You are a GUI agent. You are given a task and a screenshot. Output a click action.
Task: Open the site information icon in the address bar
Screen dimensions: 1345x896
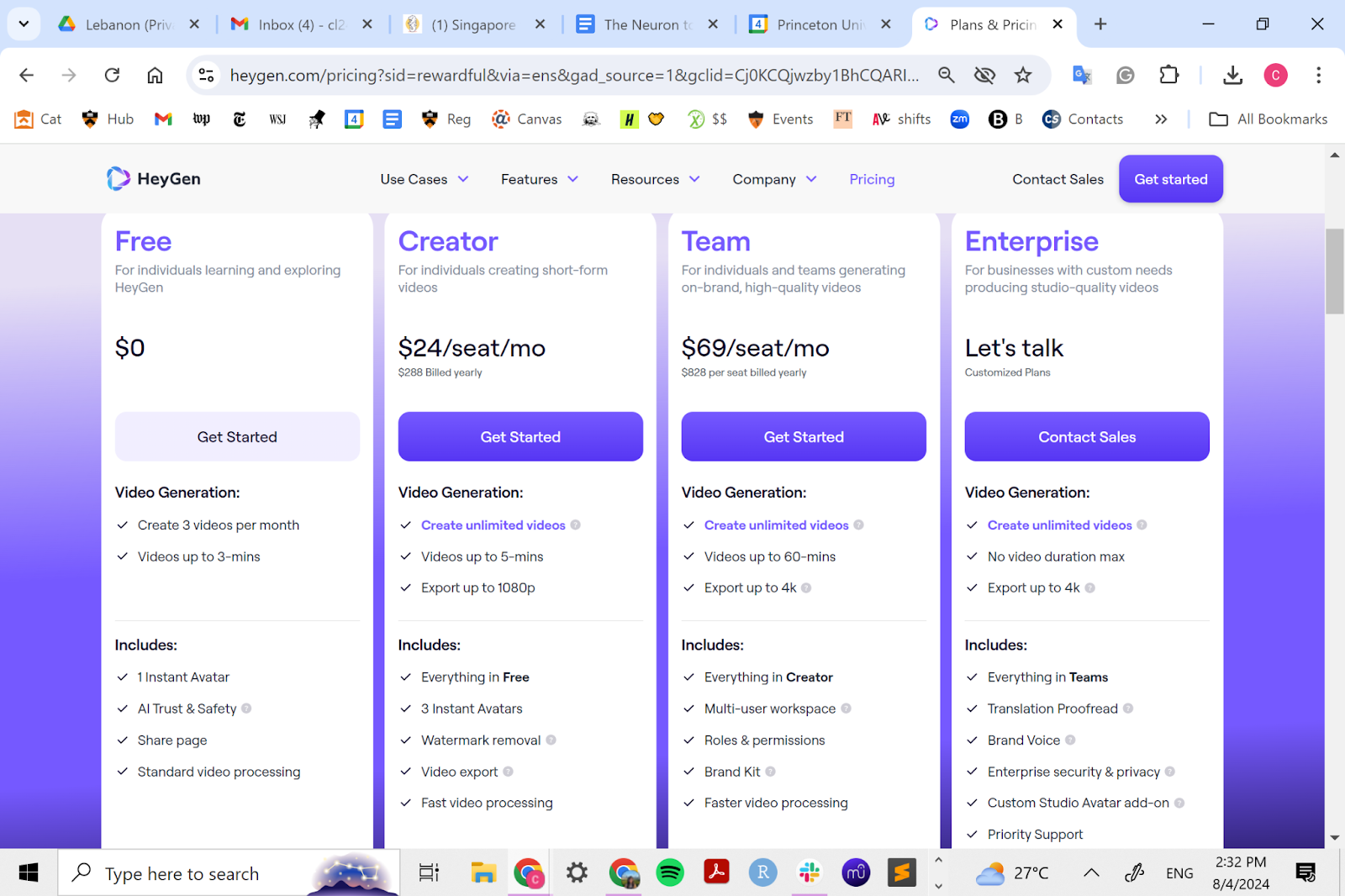[206, 76]
